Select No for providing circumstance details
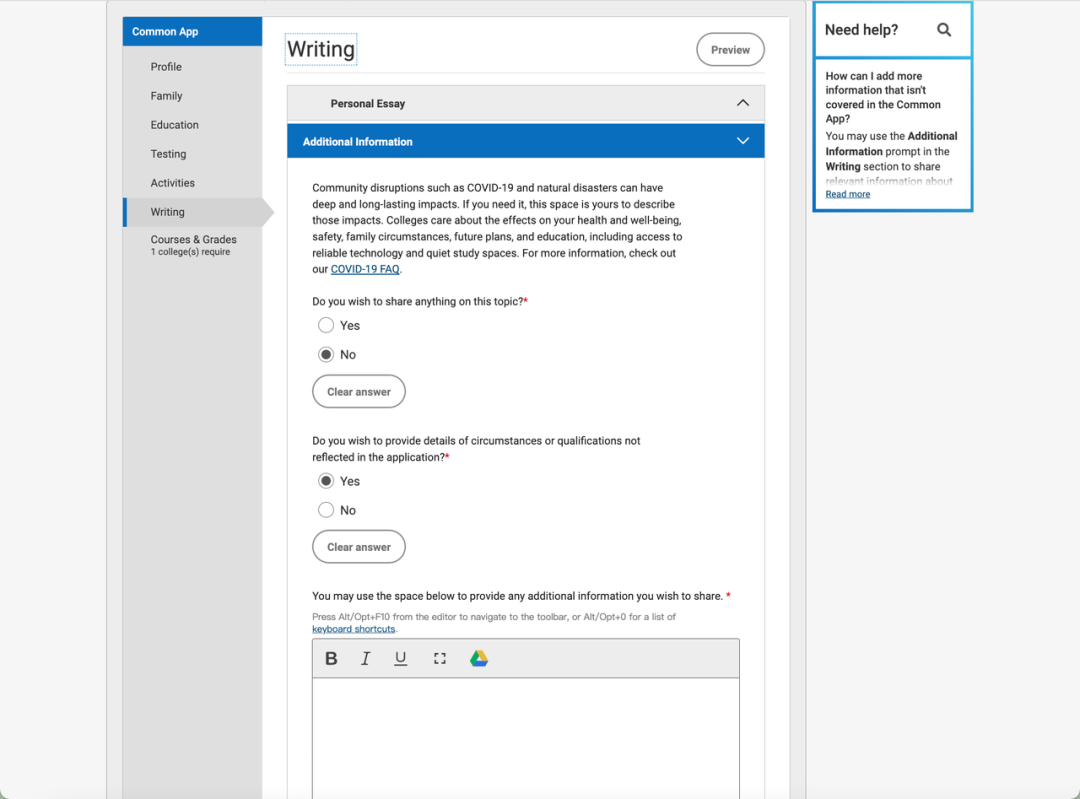1080x799 pixels. pos(326,510)
